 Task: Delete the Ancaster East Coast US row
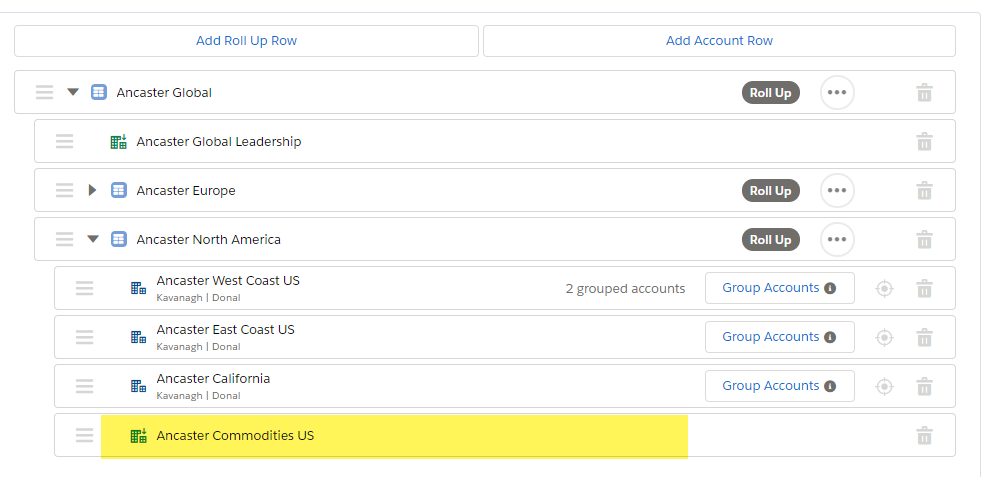pyautogui.click(x=925, y=337)
